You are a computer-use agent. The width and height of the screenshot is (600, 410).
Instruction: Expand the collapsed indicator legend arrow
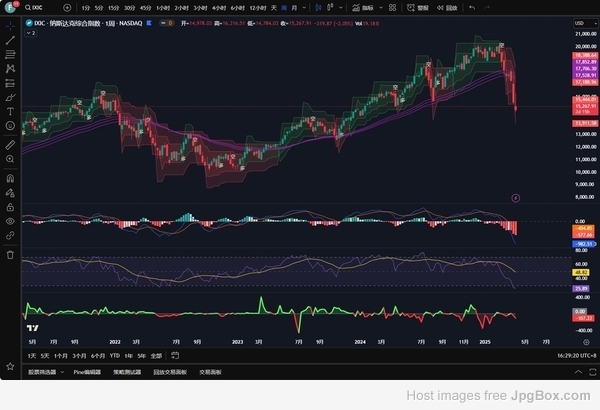click(29, 33)
